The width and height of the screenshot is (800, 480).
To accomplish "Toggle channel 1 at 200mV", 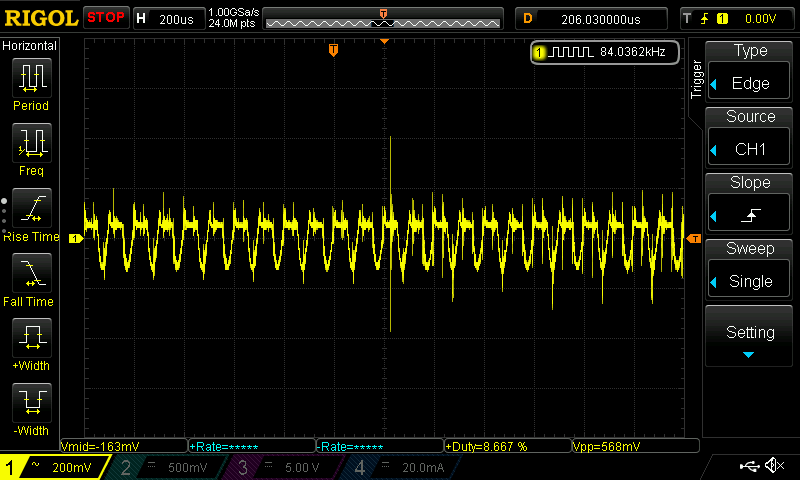I will point(54,467).
